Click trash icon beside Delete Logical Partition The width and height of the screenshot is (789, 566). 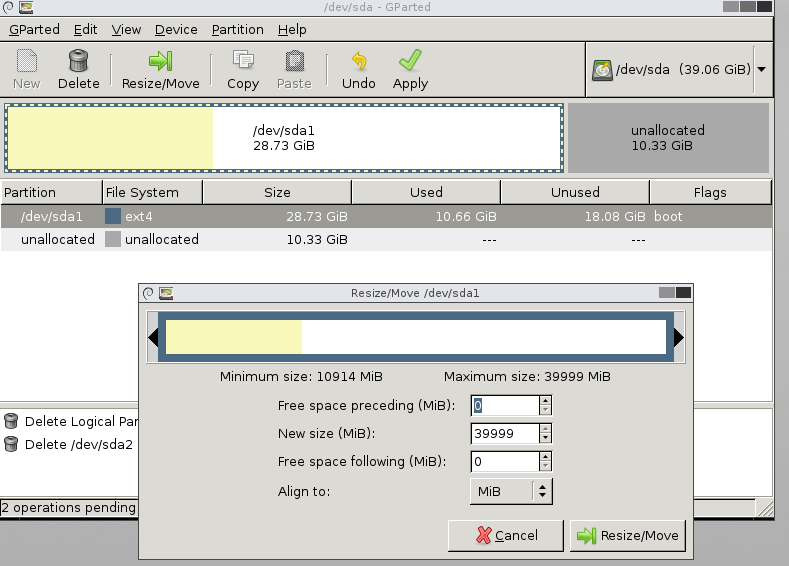[11, 421]
